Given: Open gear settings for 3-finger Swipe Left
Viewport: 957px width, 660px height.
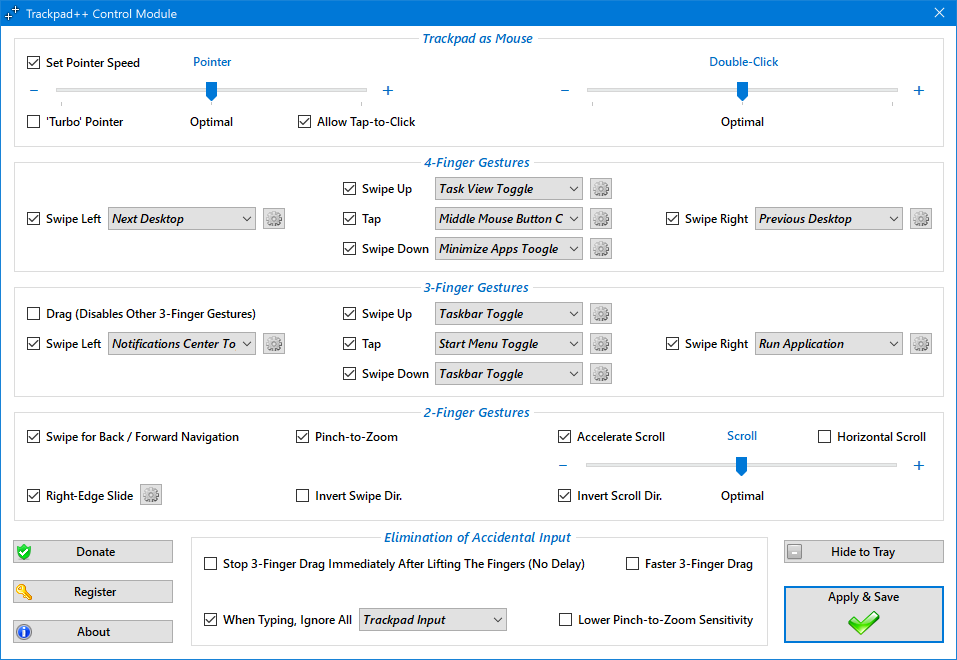Looking at the screenshot, I should [x=274, y=344].
